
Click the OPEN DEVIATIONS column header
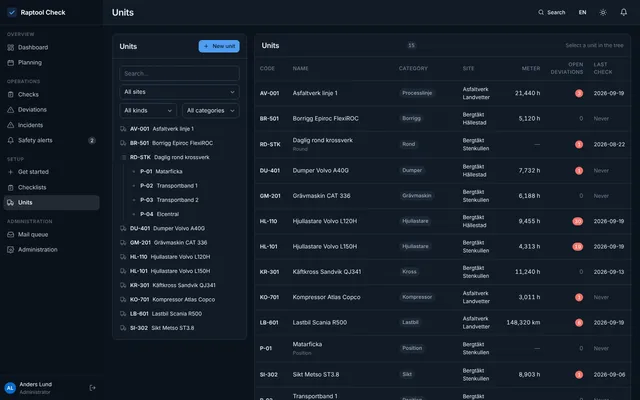567,68
